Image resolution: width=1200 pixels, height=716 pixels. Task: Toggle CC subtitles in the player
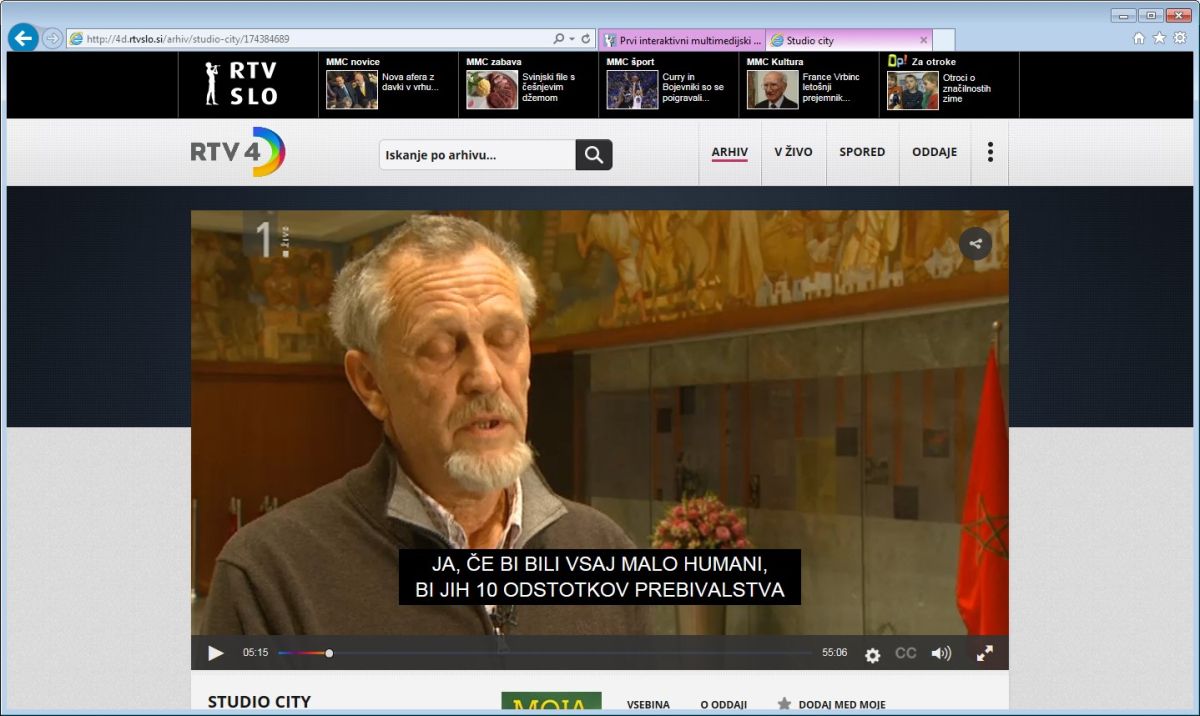(x=905, y=653)
